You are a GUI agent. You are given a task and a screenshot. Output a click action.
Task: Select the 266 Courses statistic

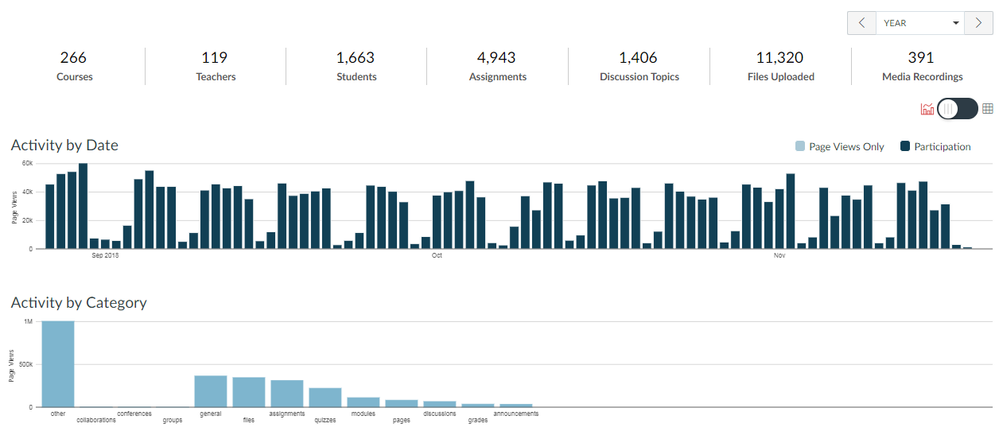(75, 66)
